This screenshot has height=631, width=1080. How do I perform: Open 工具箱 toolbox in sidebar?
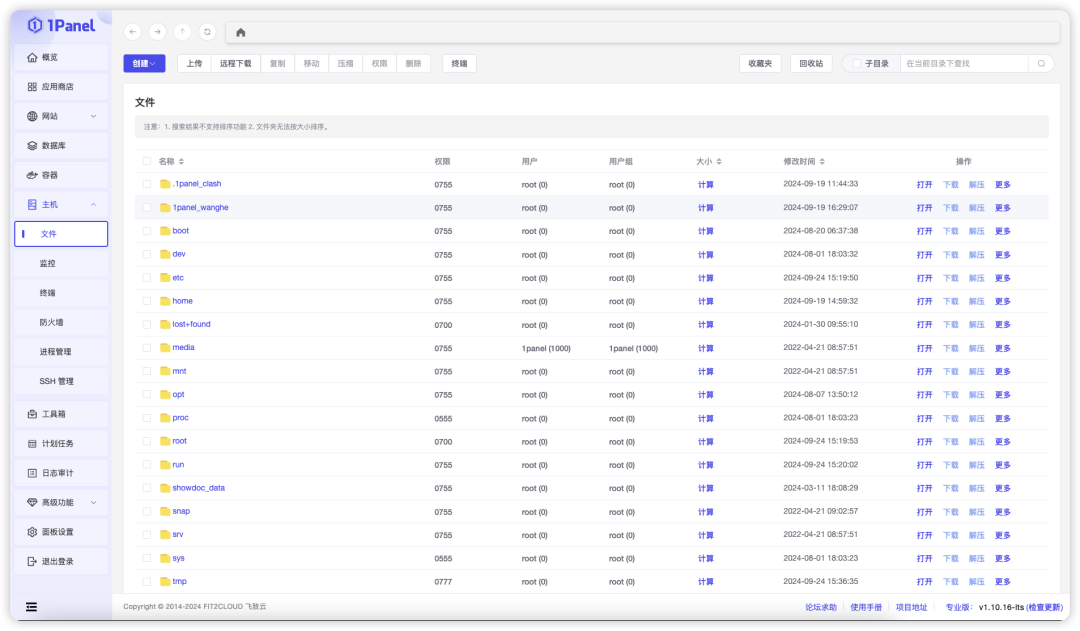coord(61,414)
